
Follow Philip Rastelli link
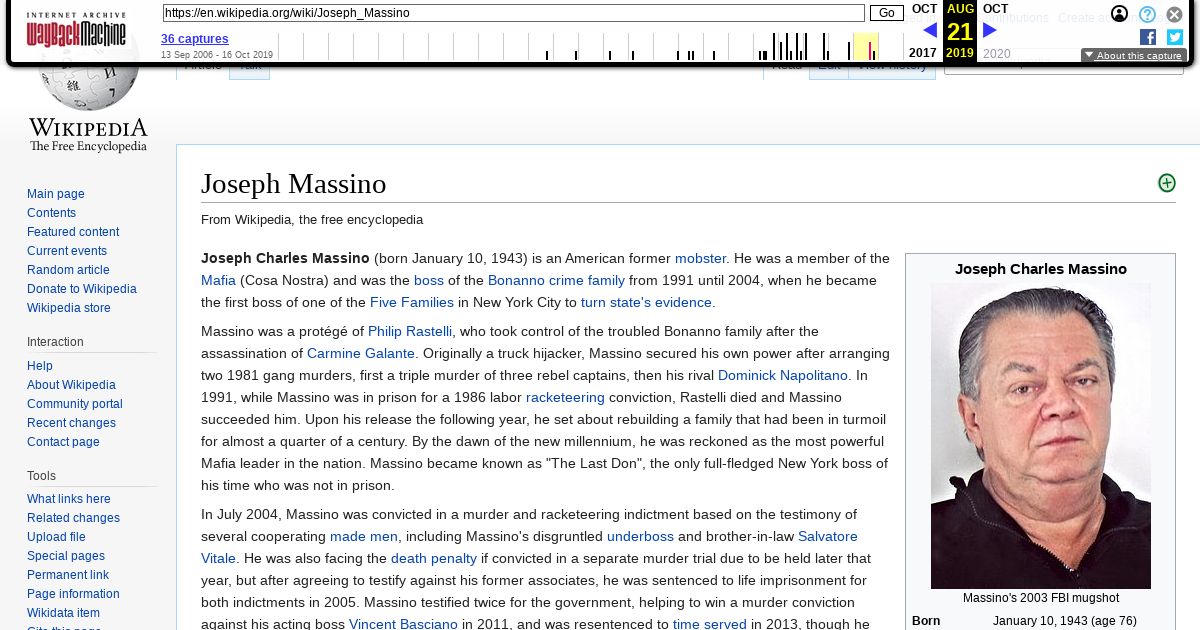point(410,331)
